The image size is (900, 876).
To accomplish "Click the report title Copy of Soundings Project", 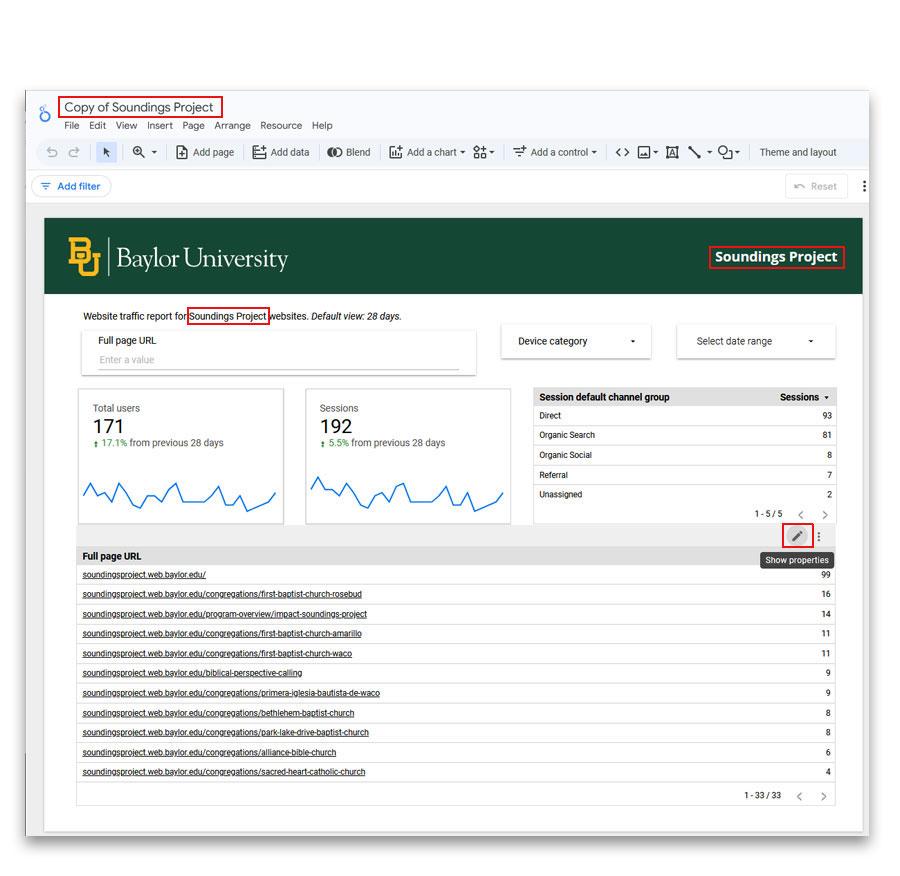I will tap(139, 107).
